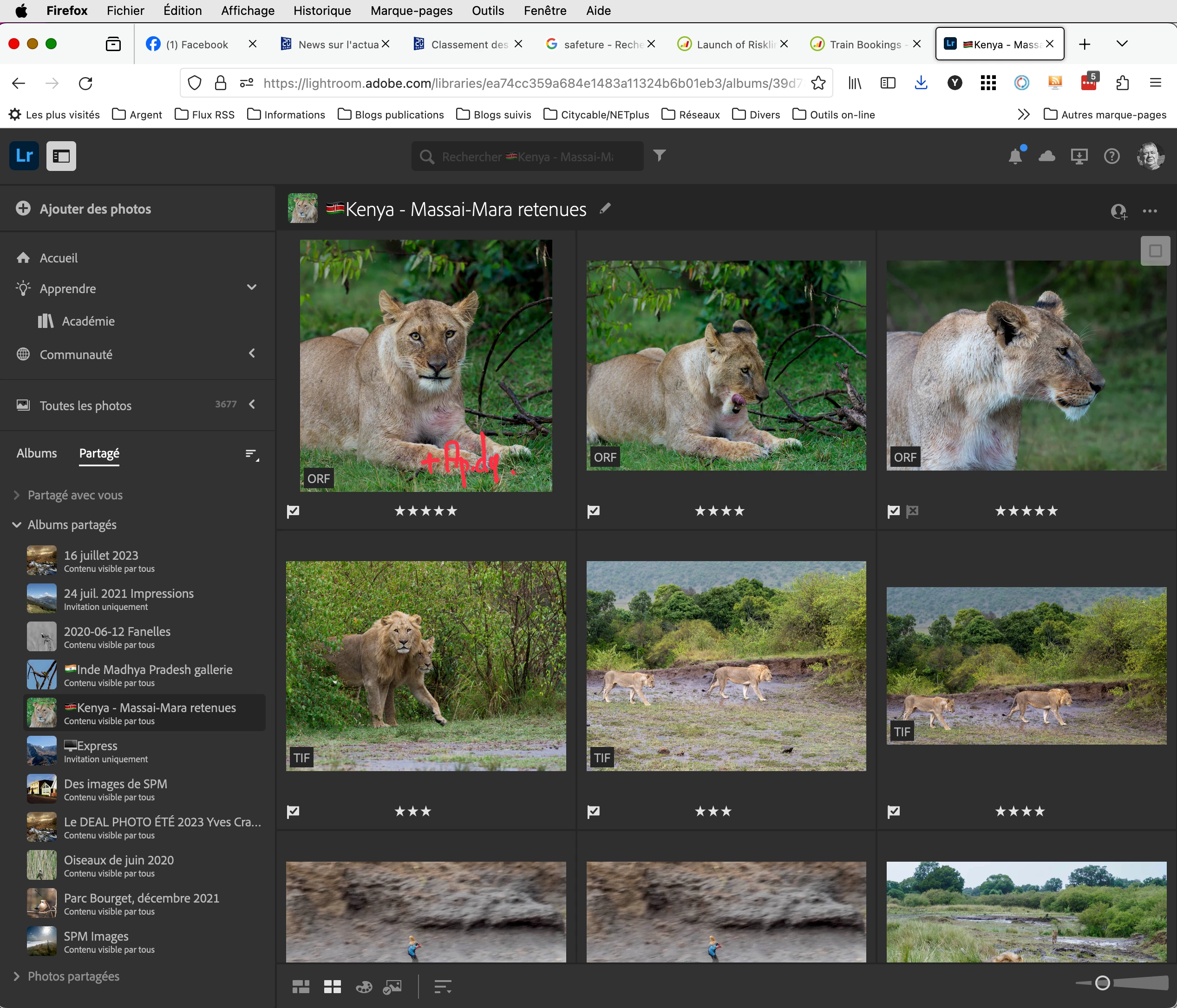Open cloud sync status icon
This screenshot has width=1177, height=1008.
pyautogui.click(x=1046, y=156)
